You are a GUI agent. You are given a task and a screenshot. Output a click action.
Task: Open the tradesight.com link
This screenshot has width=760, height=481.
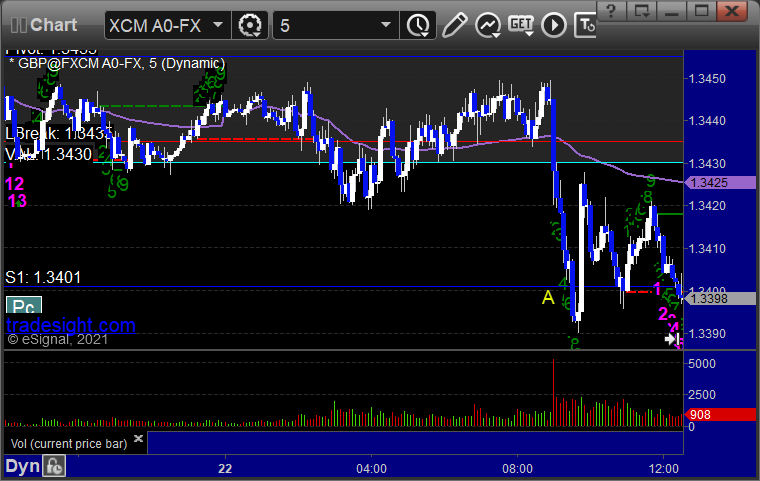click(71, 325)
